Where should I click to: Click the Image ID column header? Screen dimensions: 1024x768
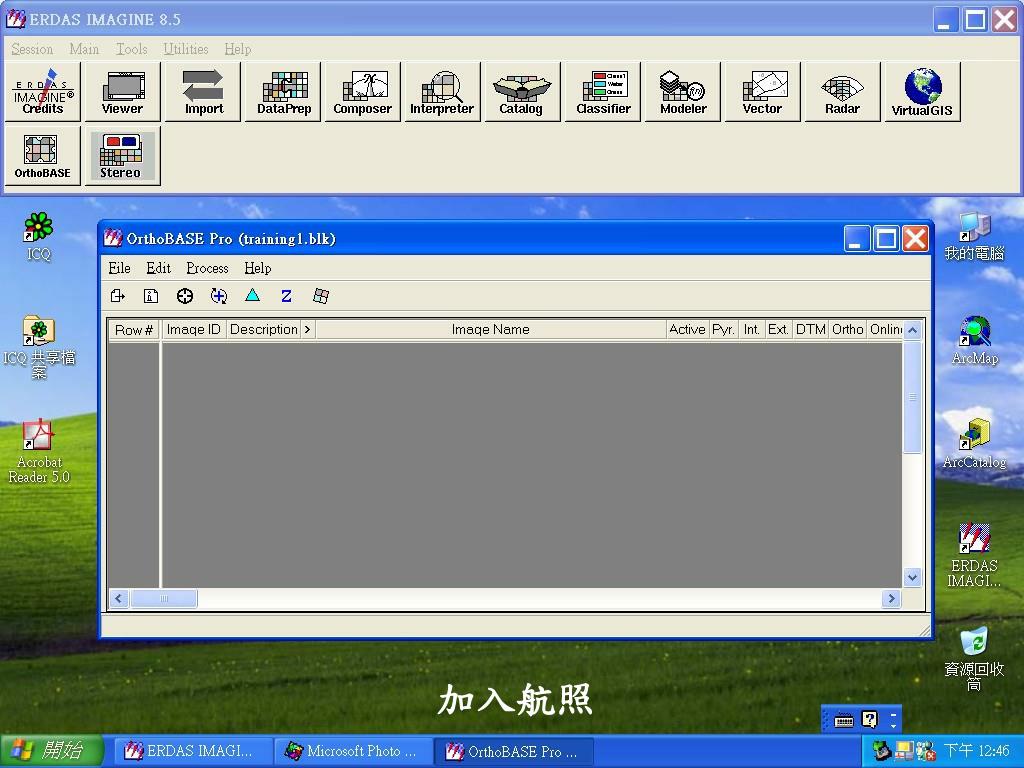pos(194,330)
